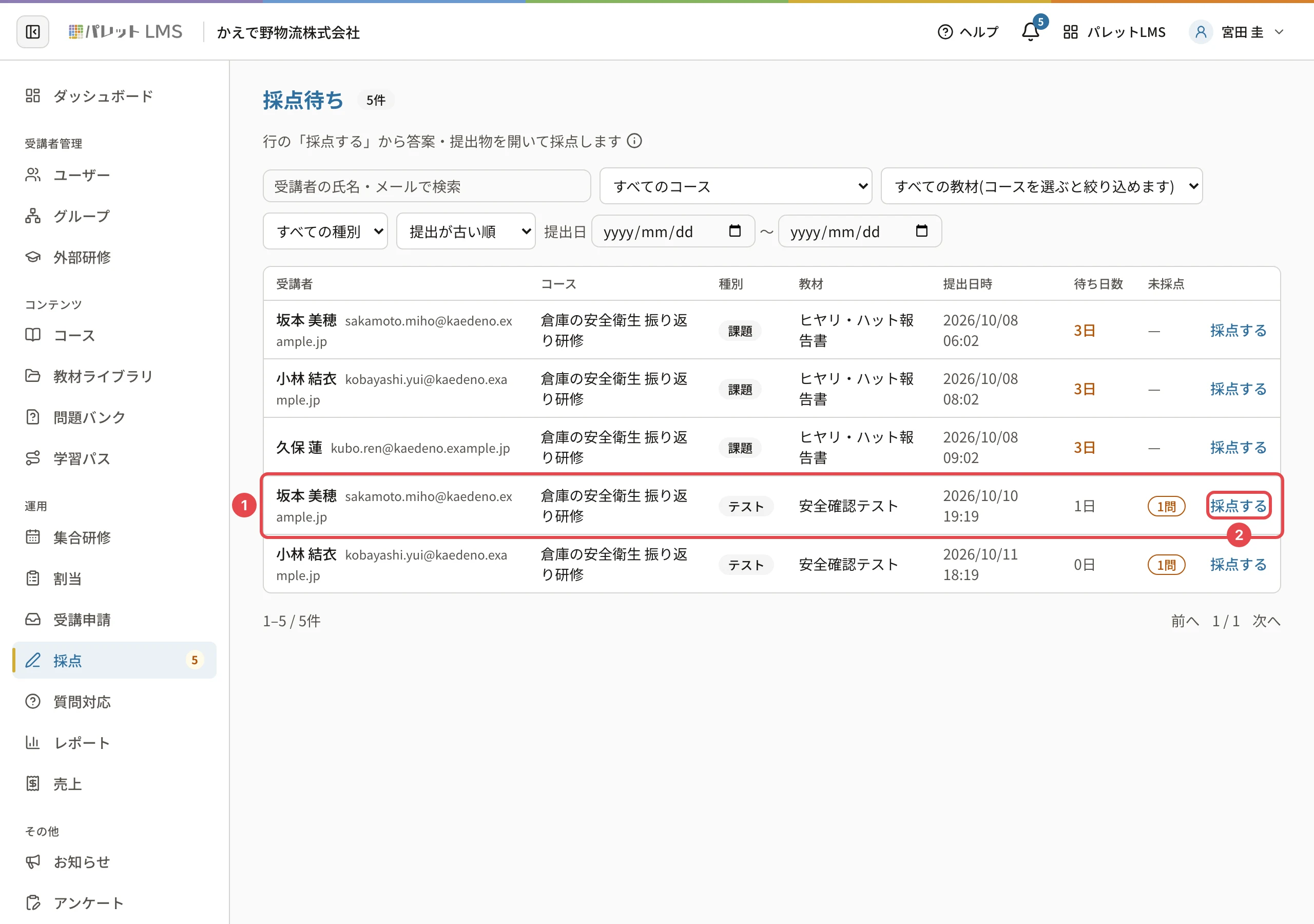Screen dimensions: 1314x924
Task: Click 採点する for 坂本 美穂's 06:02 submission
Action: 1238,330
